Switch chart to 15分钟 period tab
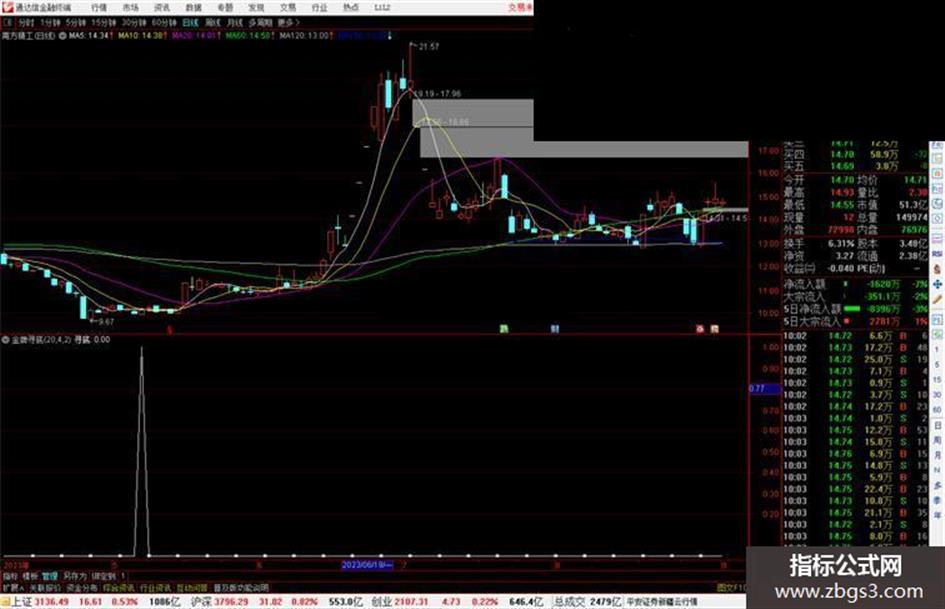 point(104,23)
